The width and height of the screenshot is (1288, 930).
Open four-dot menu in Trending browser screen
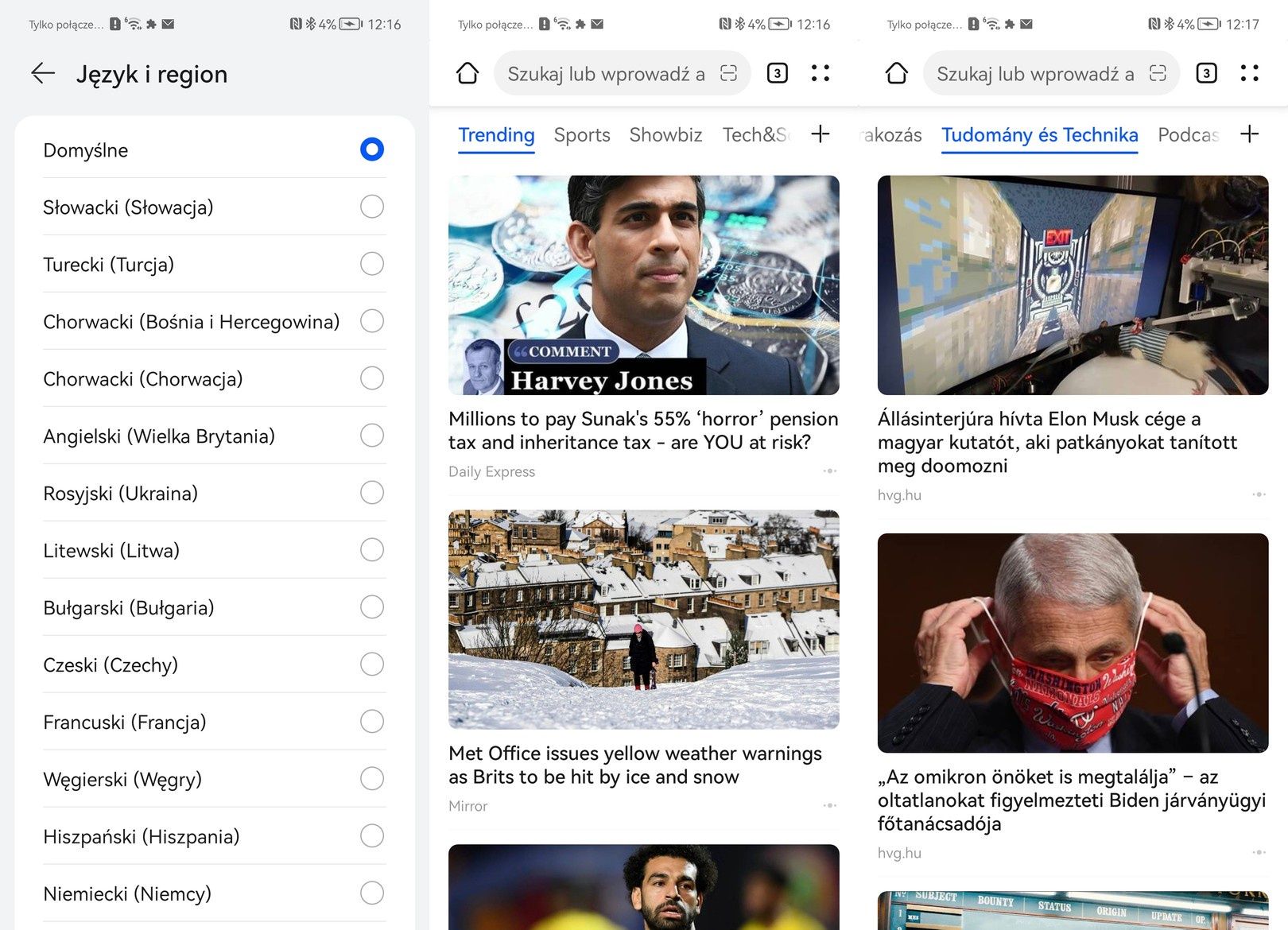[x=821, y=74]
